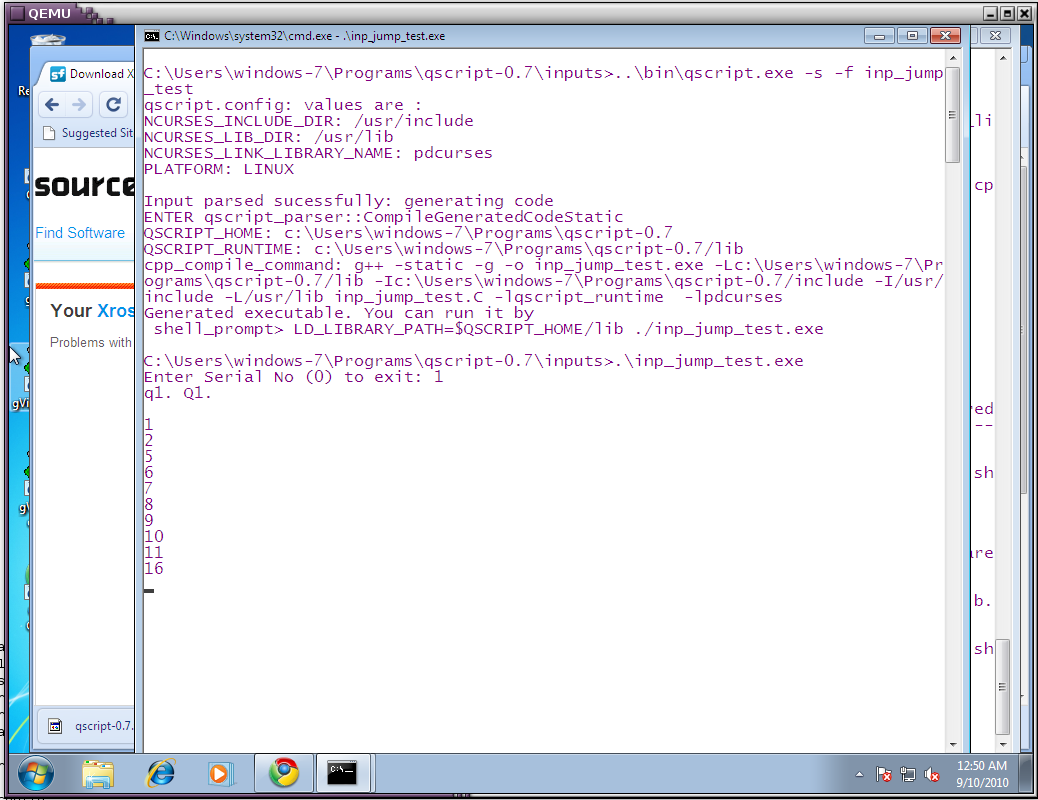
Task: Click the muted volume tray icon
Action: click(x=933, y=774)
